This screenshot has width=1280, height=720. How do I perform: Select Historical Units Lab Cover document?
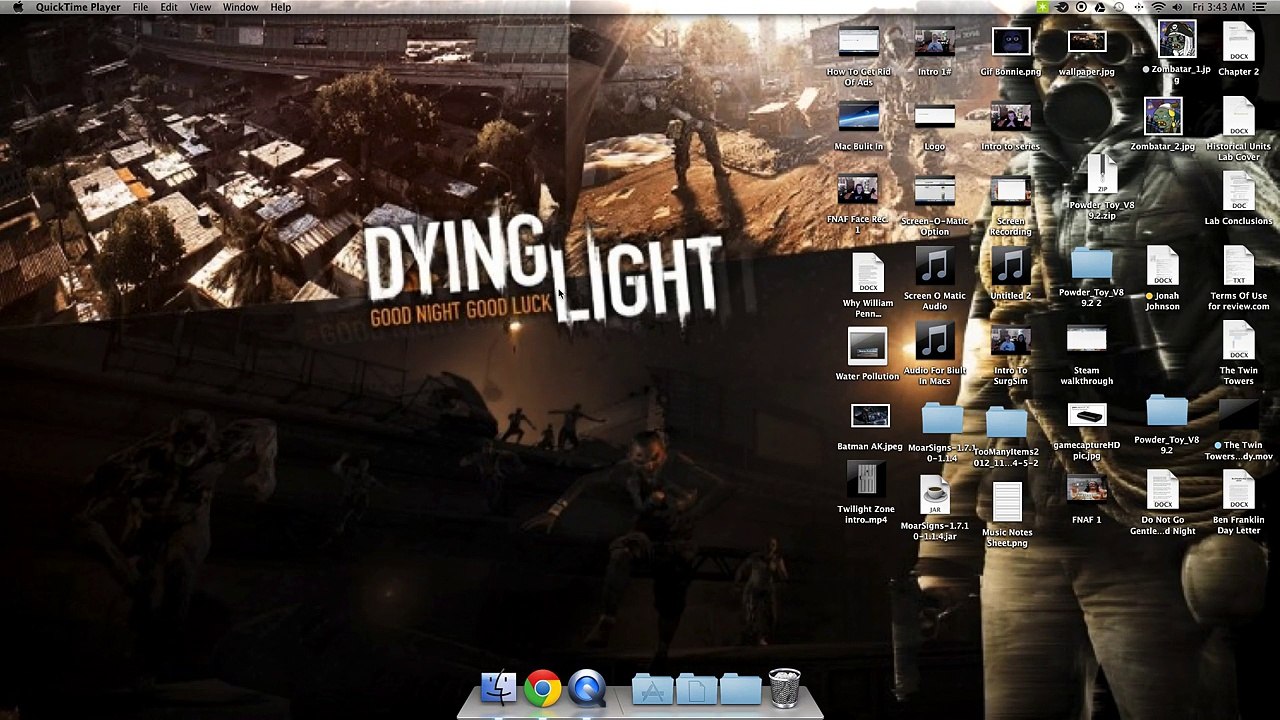(1238, 117)
